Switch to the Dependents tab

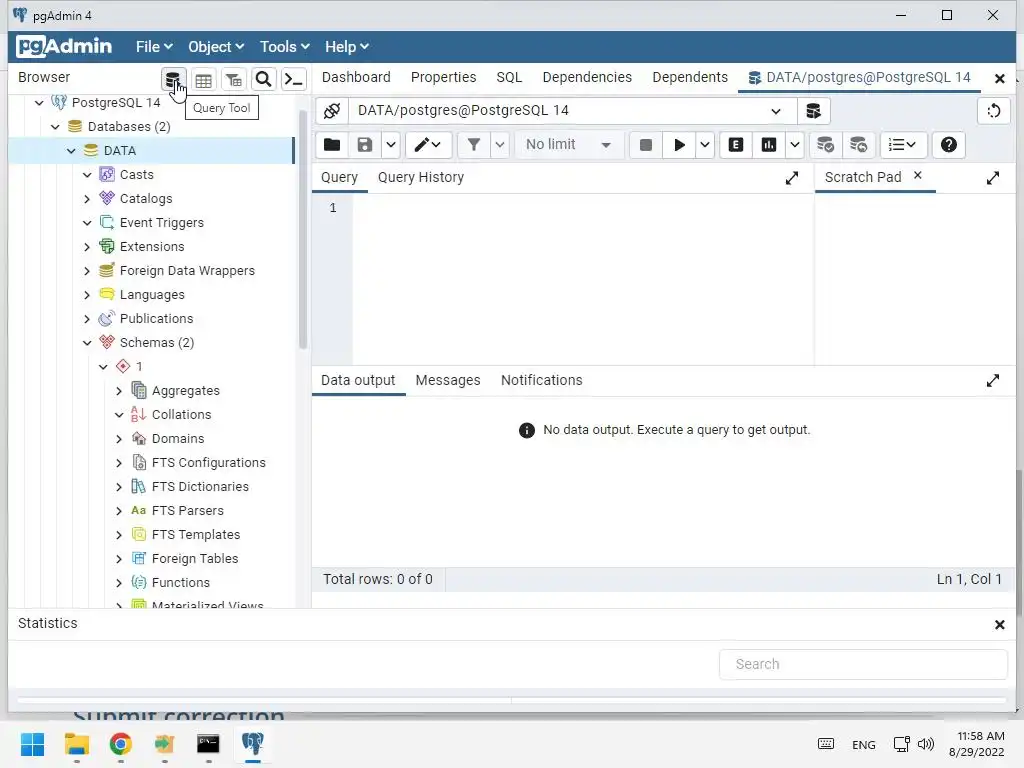coord(690,77)
